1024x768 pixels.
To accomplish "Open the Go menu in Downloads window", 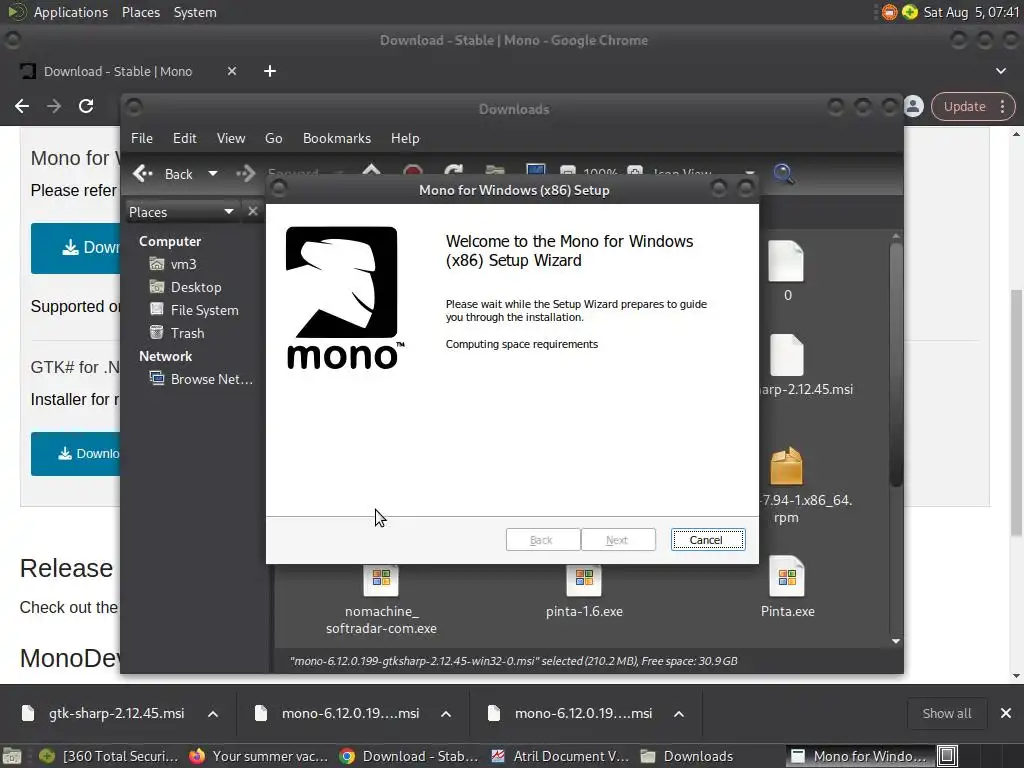I will coord(274,138).
